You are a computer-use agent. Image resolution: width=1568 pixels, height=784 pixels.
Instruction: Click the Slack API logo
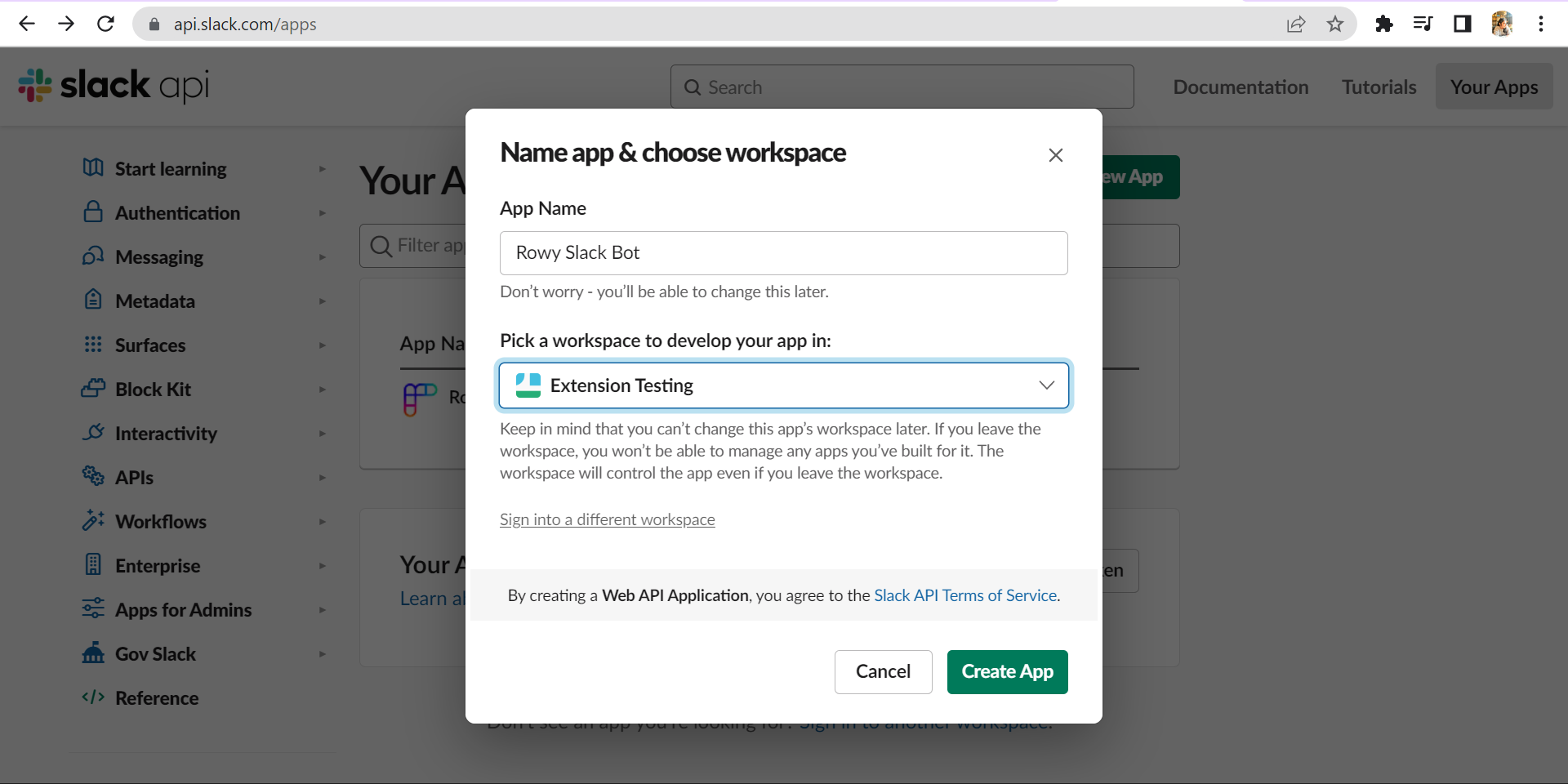click(114, 86)
